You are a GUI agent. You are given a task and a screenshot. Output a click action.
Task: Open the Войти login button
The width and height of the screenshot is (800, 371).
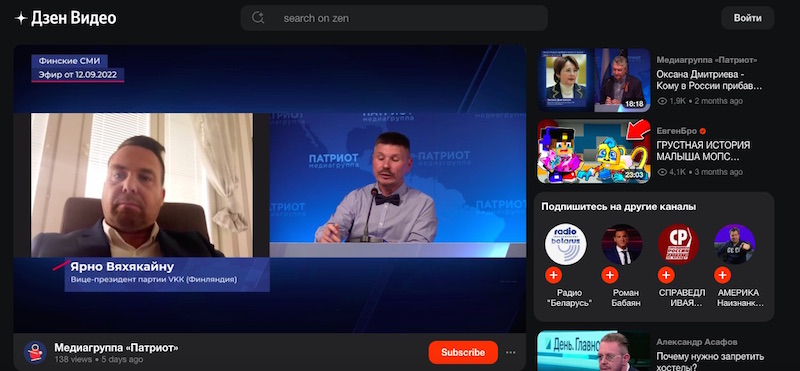[x=747, y=18]
